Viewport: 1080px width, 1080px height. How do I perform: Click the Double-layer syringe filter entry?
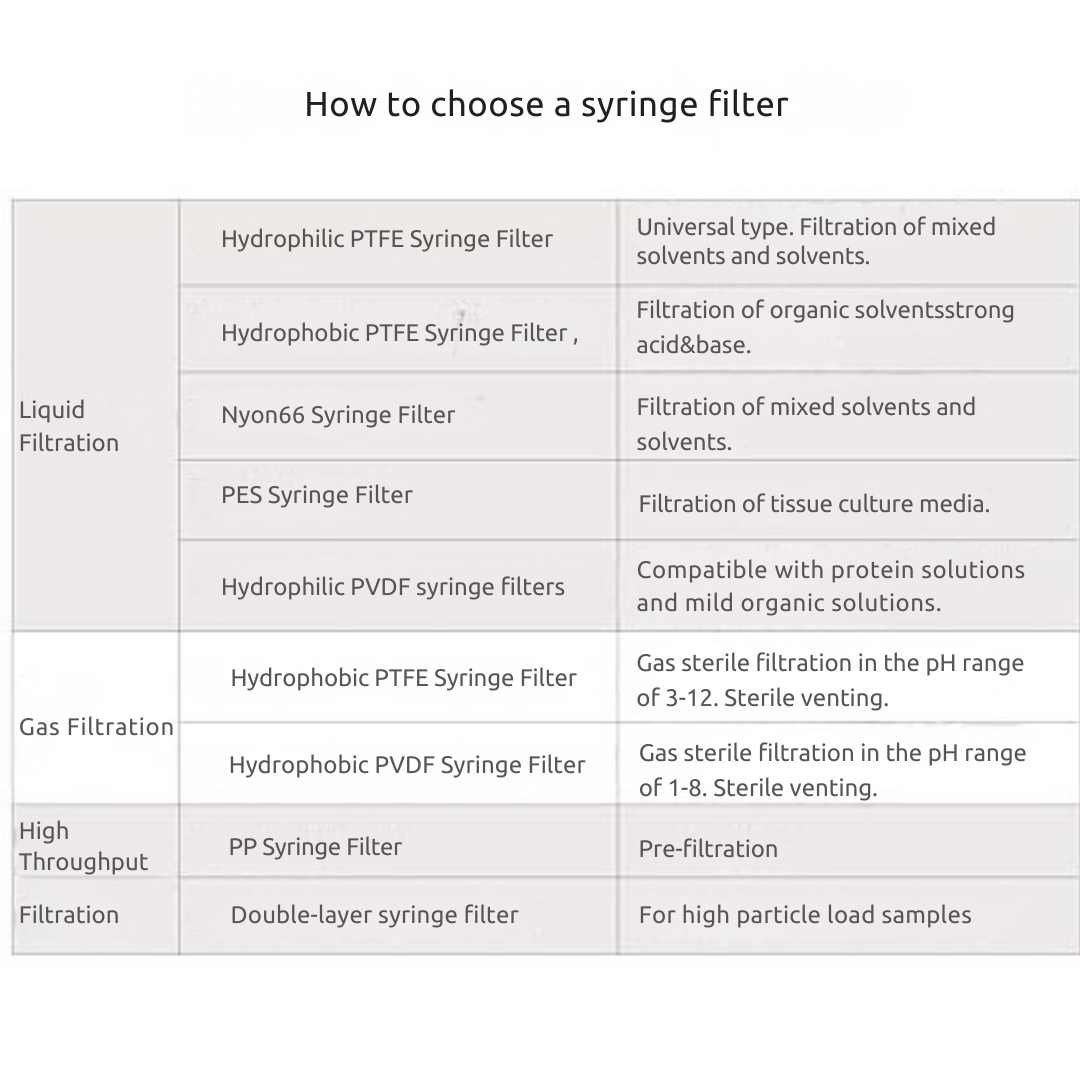point(374,915)
